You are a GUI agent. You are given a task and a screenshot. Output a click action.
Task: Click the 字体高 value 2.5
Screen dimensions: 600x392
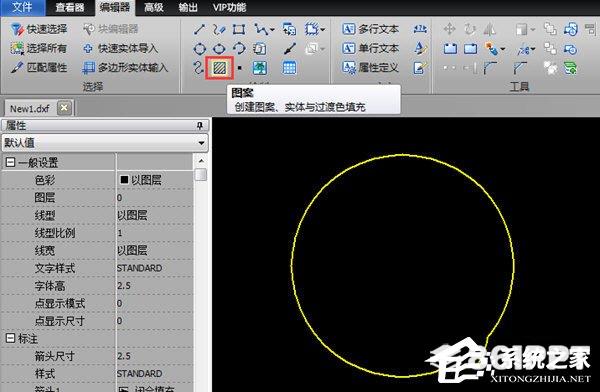[154, 286]
